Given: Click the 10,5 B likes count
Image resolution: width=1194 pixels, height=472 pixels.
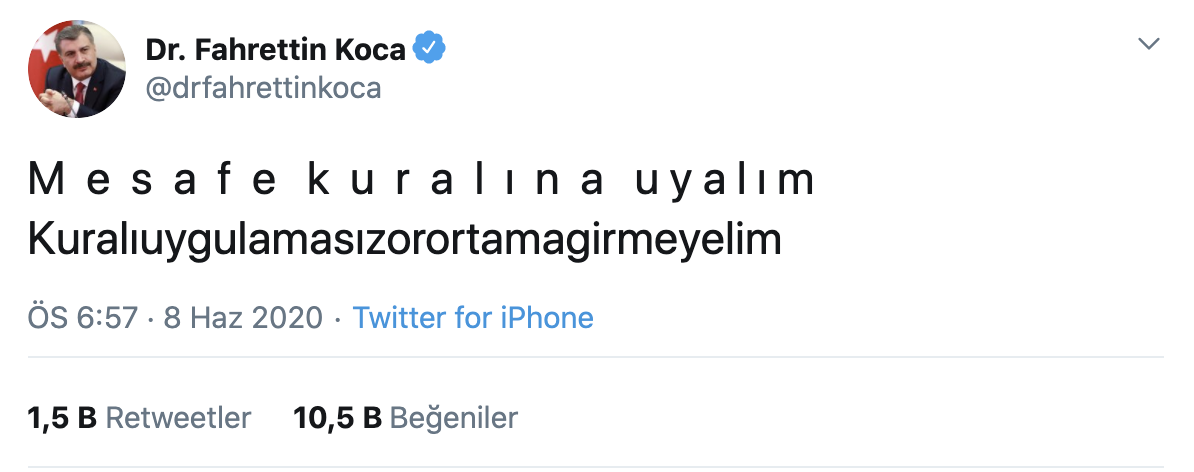Looking at the screenshot, I should pyautogui.click(x=338, y=417).
